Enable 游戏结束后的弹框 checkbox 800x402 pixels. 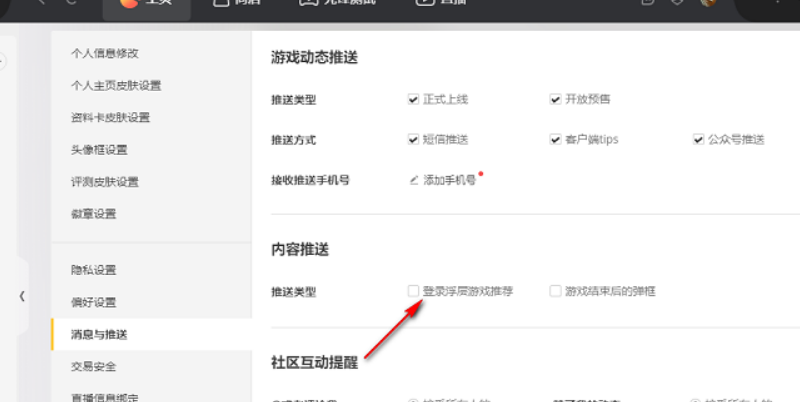tap(555, 291)
